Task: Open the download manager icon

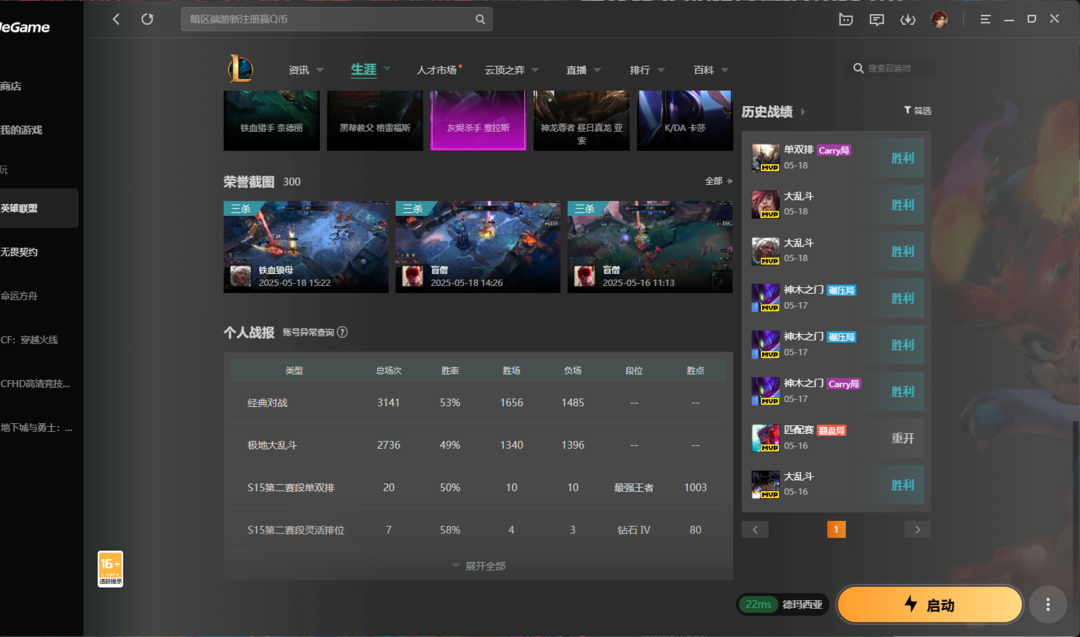Action: tap(908, 19)
